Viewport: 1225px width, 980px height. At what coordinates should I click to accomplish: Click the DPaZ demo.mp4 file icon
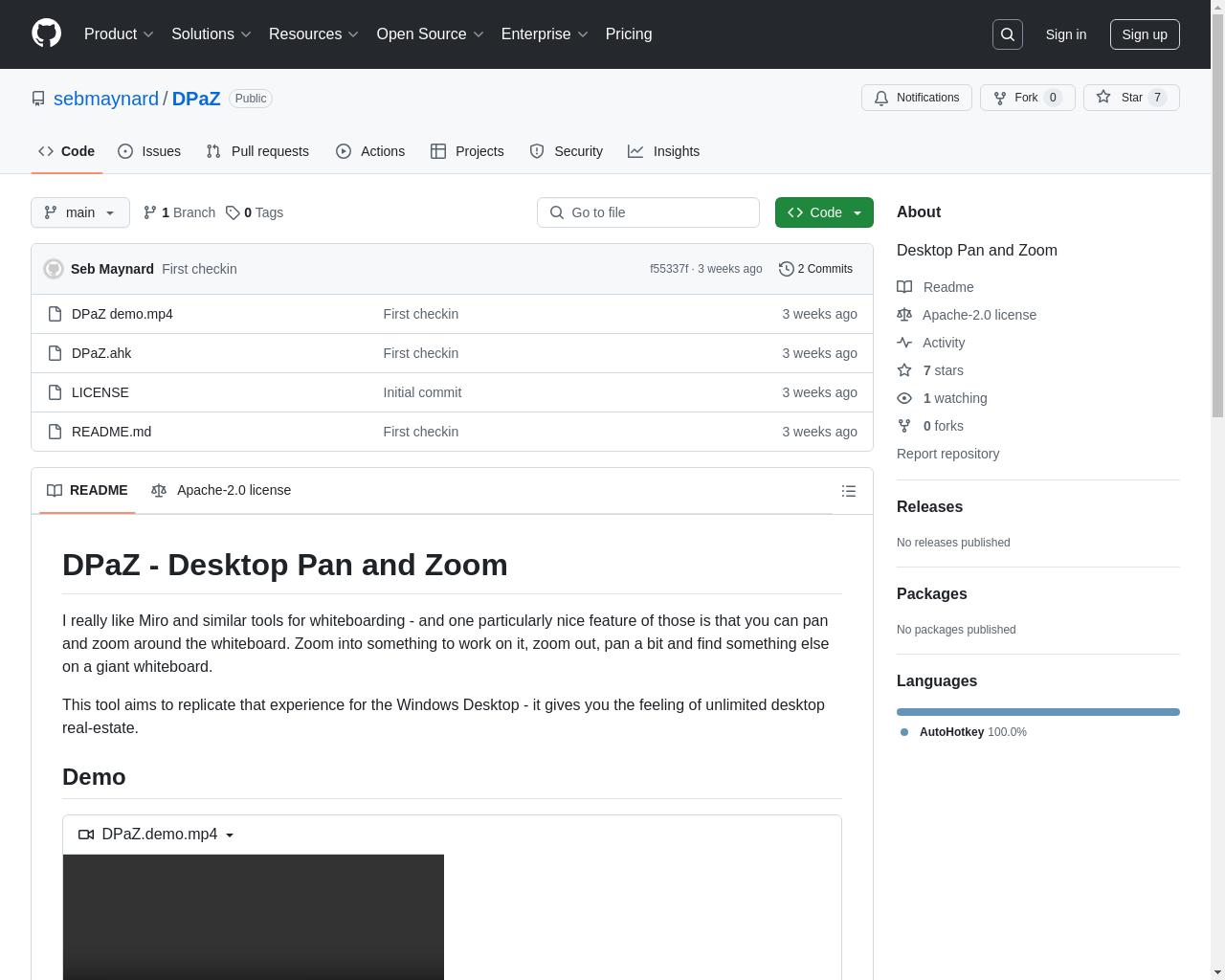[56, 314]
